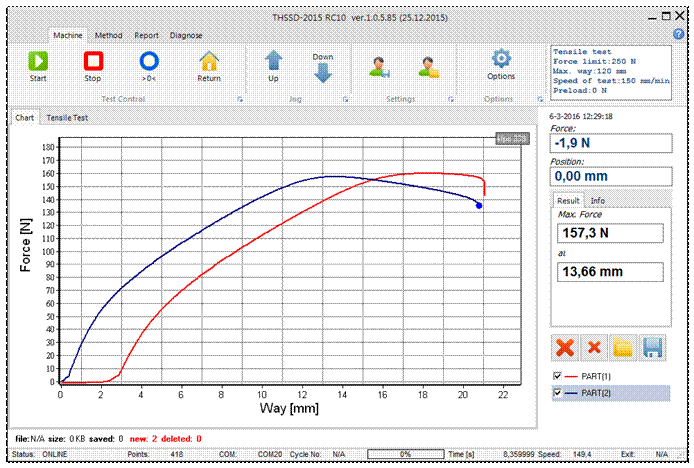Delete selected result with small red X

(594, 348)
